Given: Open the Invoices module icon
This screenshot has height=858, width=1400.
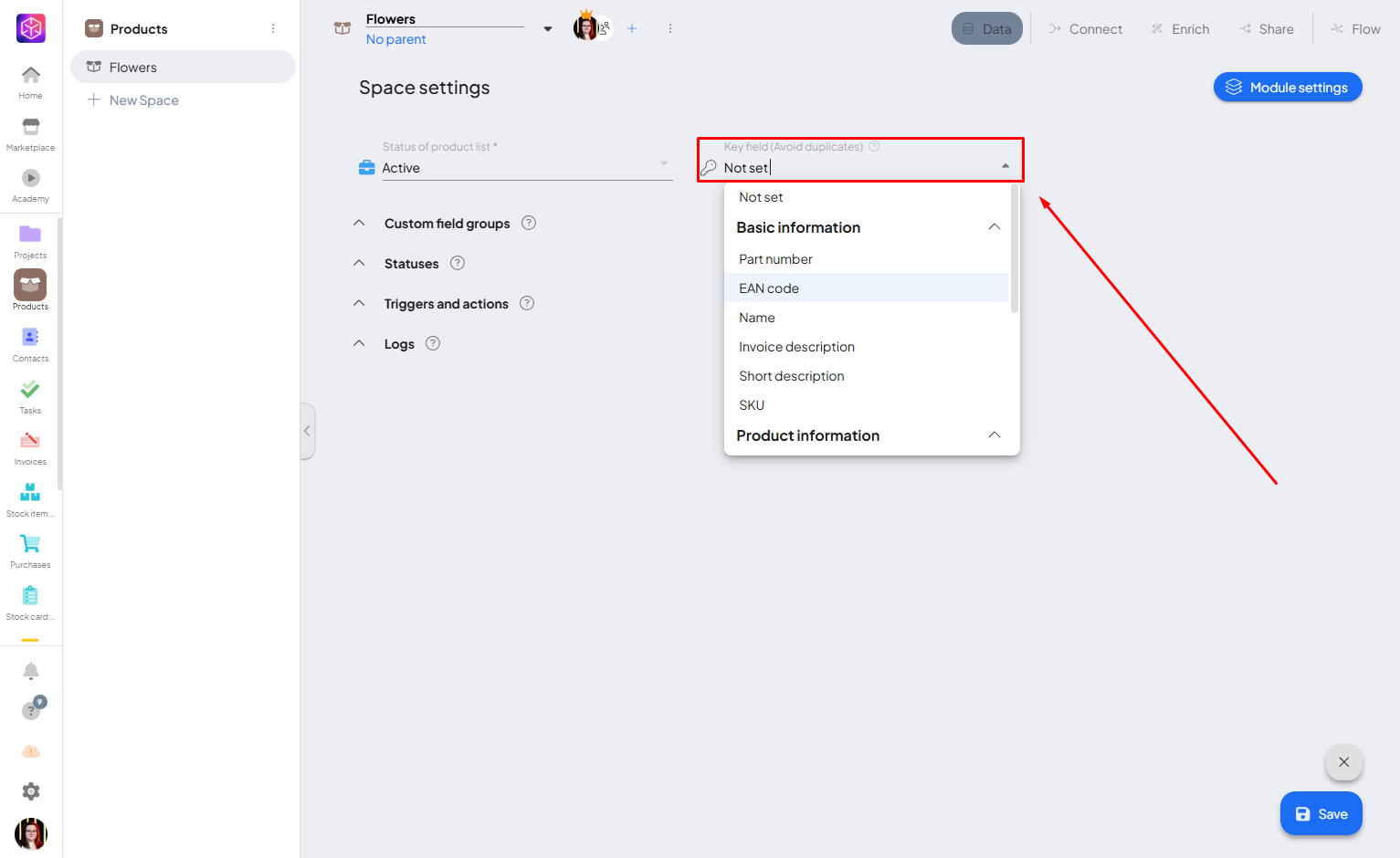Looking at the screenshot, I should [x=30, y=442].
